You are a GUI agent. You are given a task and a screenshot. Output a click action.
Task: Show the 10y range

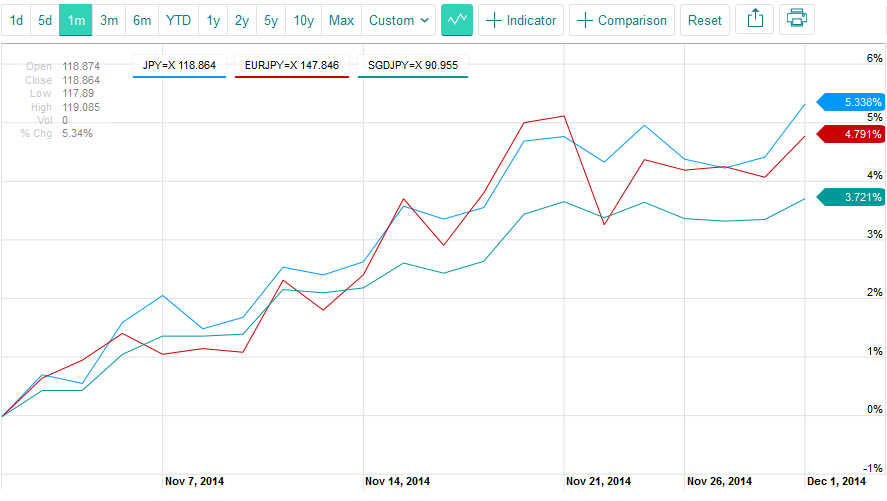click(304, 20)
